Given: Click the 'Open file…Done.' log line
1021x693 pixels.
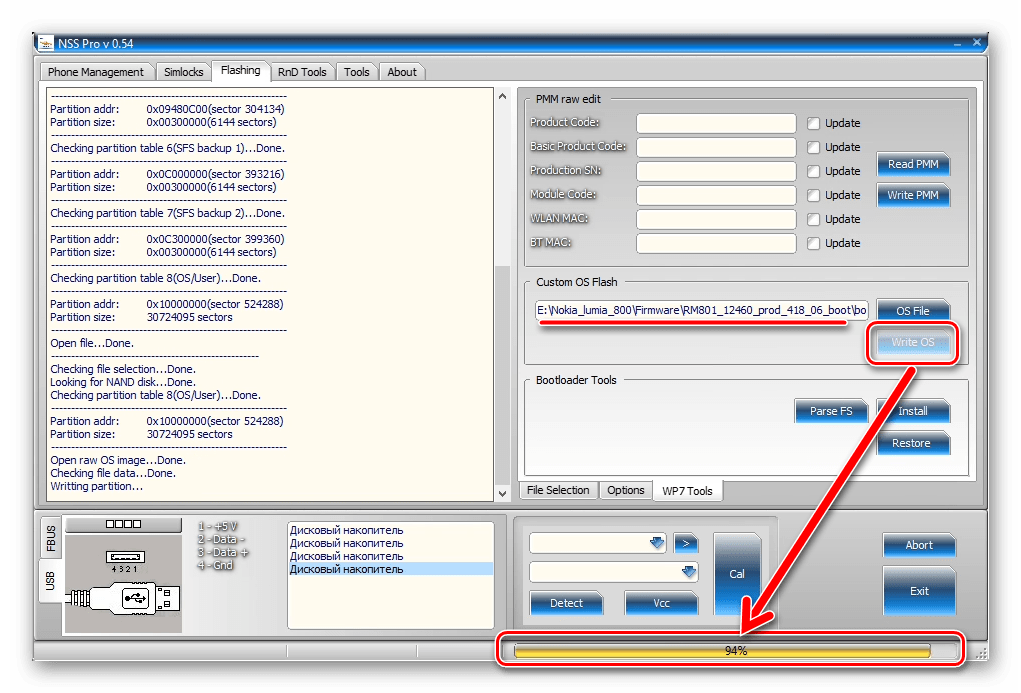Looking at the screenshot, I should [x=92, y=343].
